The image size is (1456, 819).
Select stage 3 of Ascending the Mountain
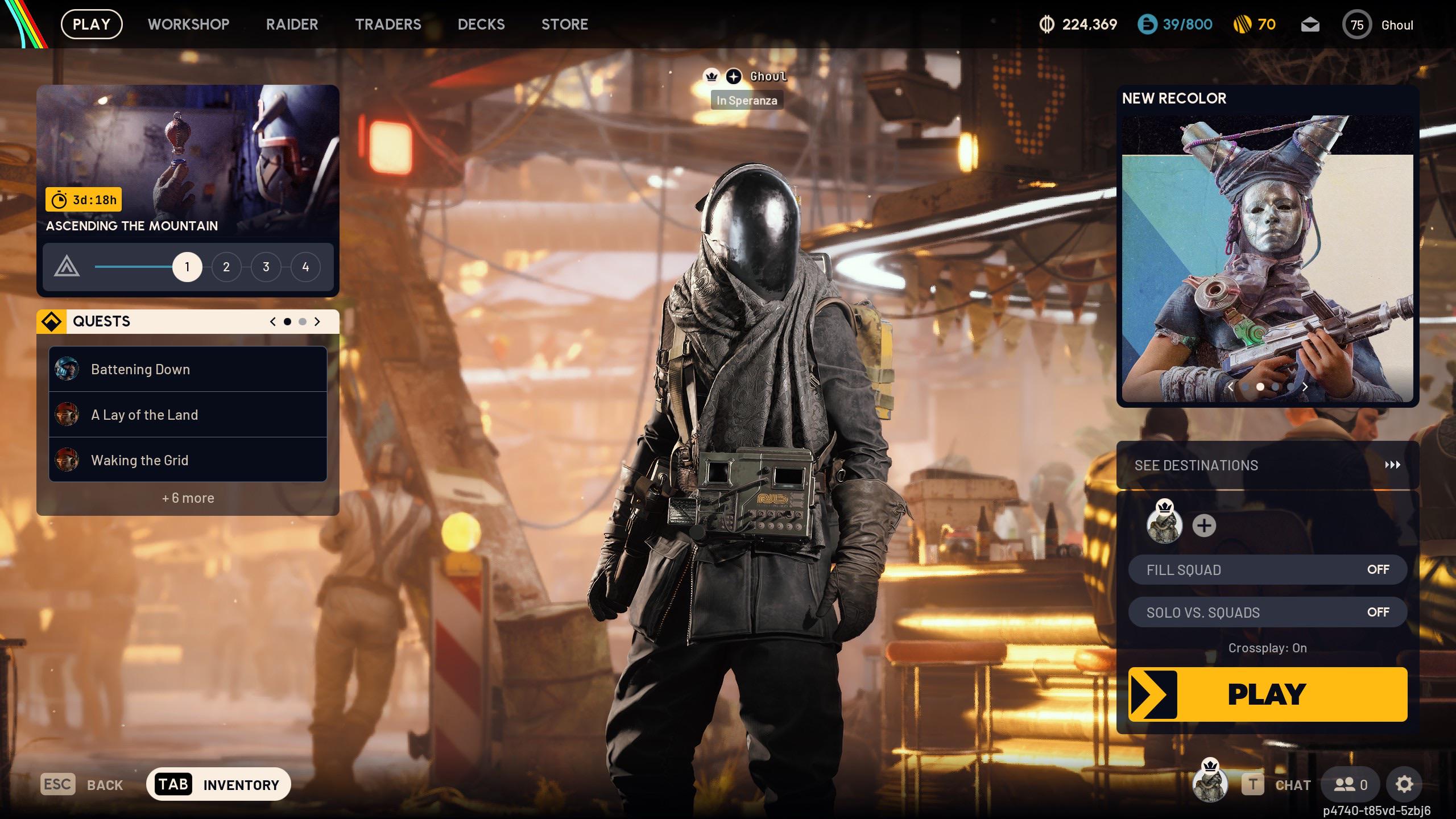(266, 267)
